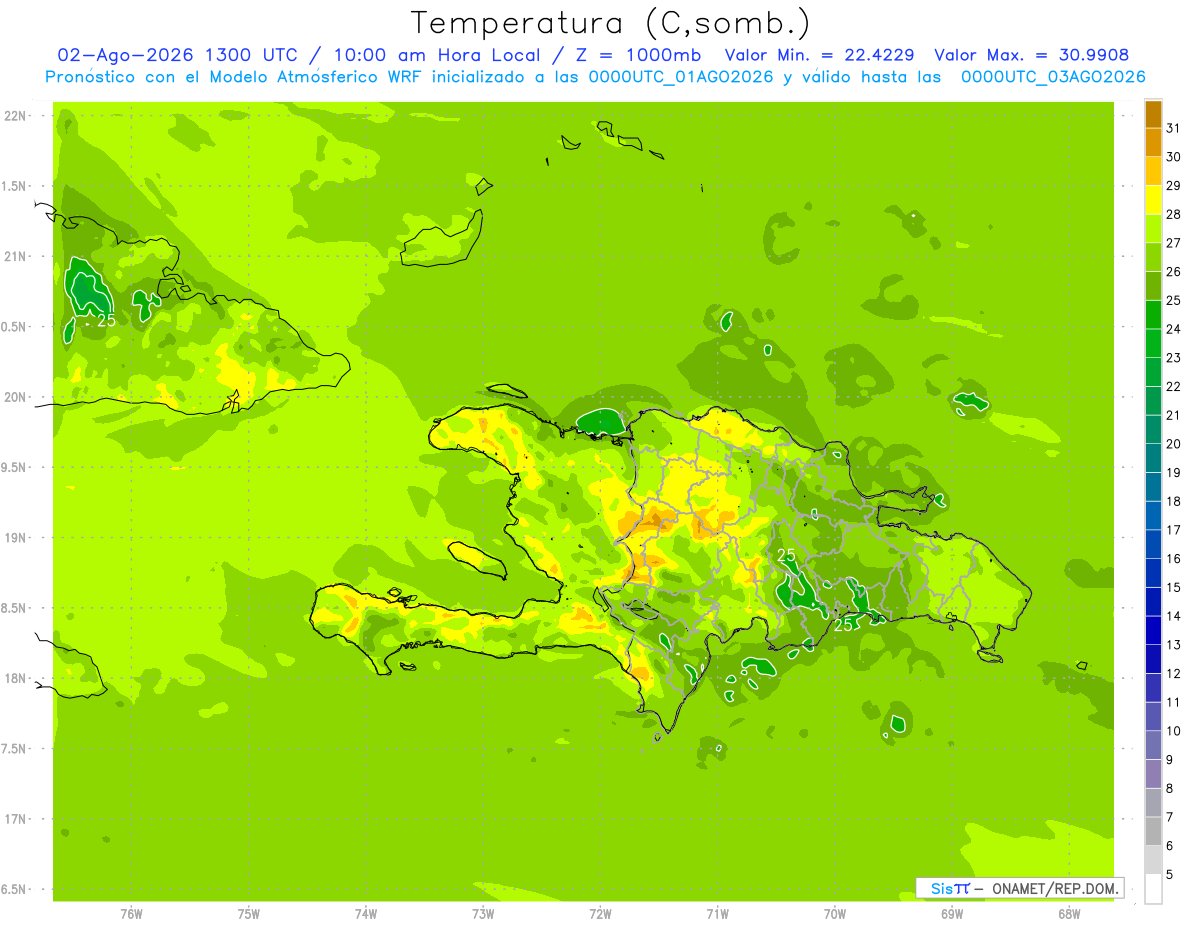Click the legend value "23"
This screenshot has height=927, width=1200.
[x=1173, y=358]
